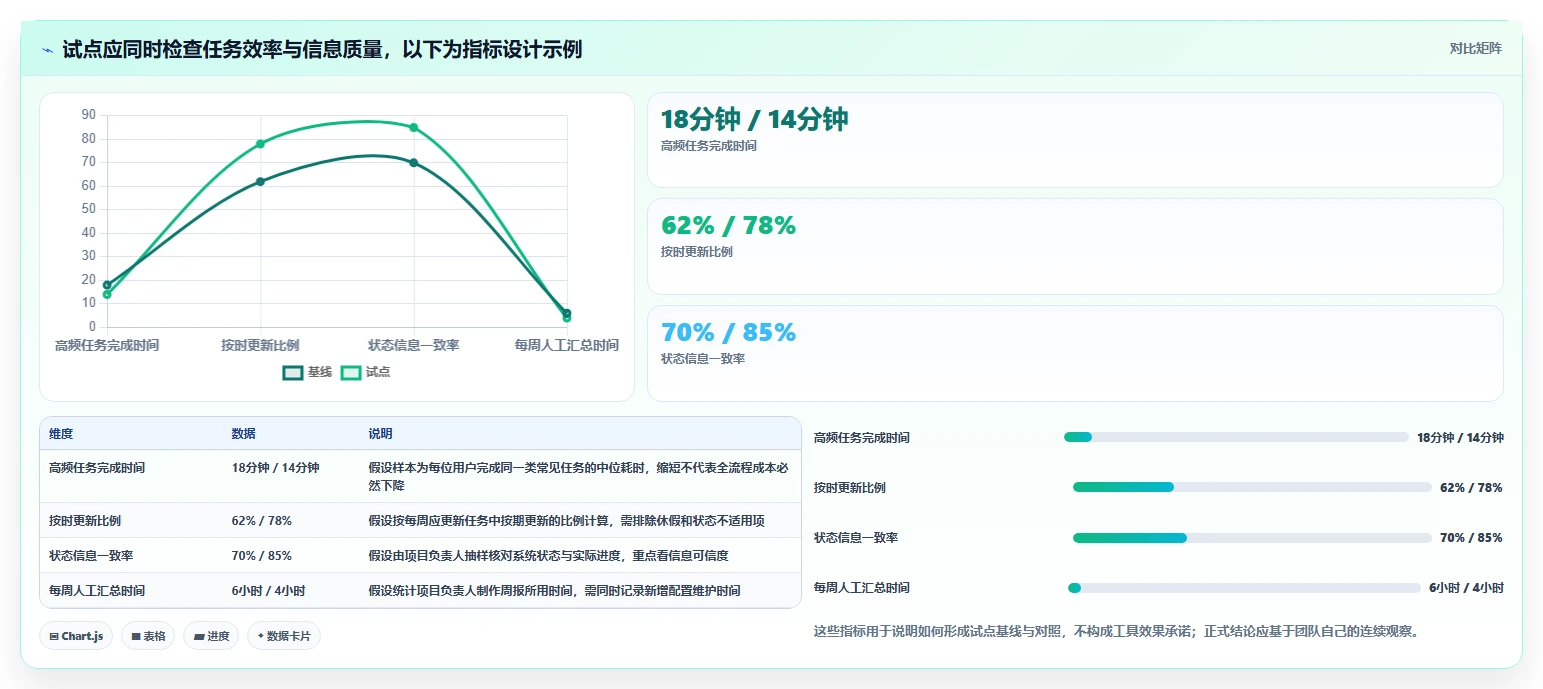
Task: Click 每周人工汇总时间 axis label on chart
Action: click(x=566, y=345)
